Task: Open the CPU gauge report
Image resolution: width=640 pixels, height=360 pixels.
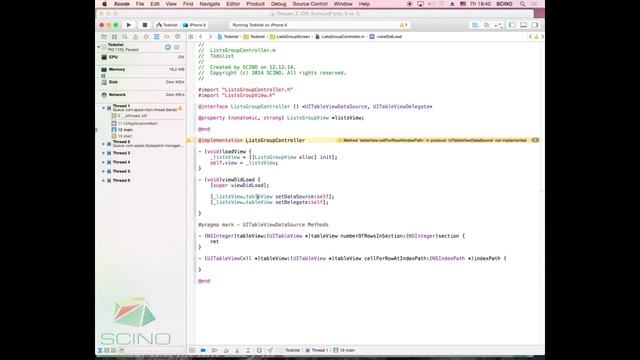Action: tap(142, 57)
